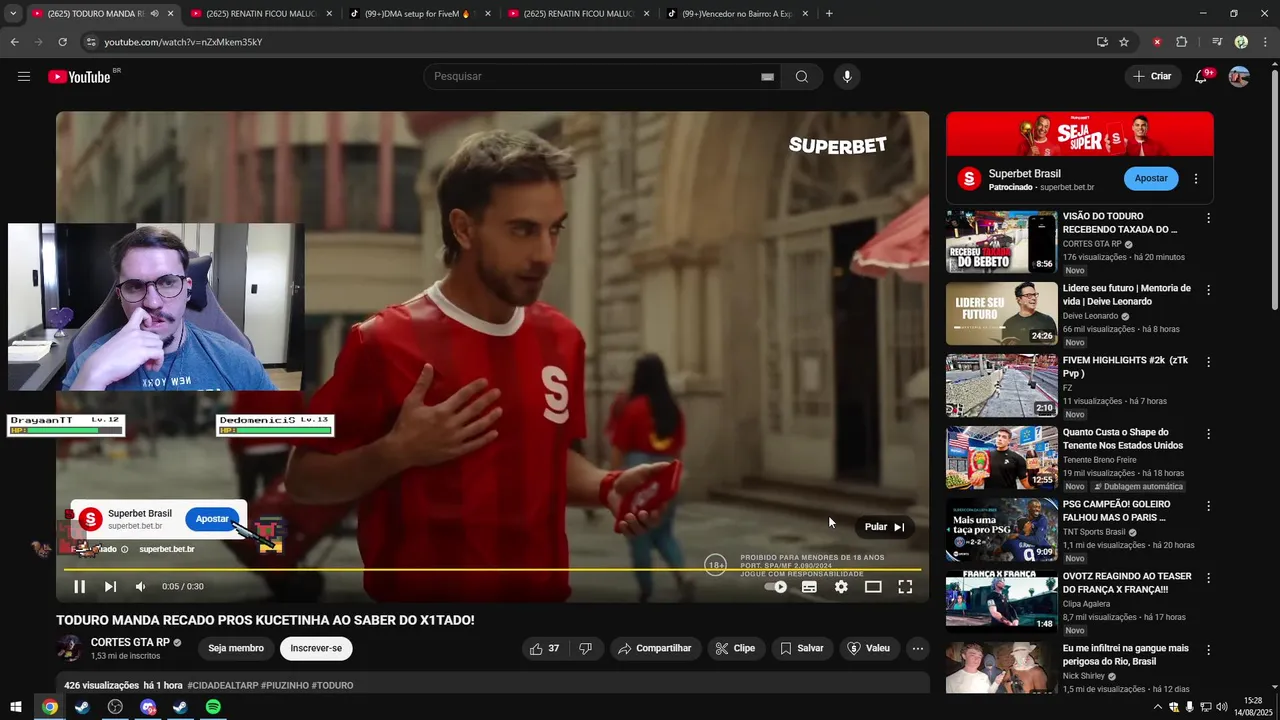Switch to DMA setup for FiveM tab
Screen dimensions: 1280x720
[420, 14]
